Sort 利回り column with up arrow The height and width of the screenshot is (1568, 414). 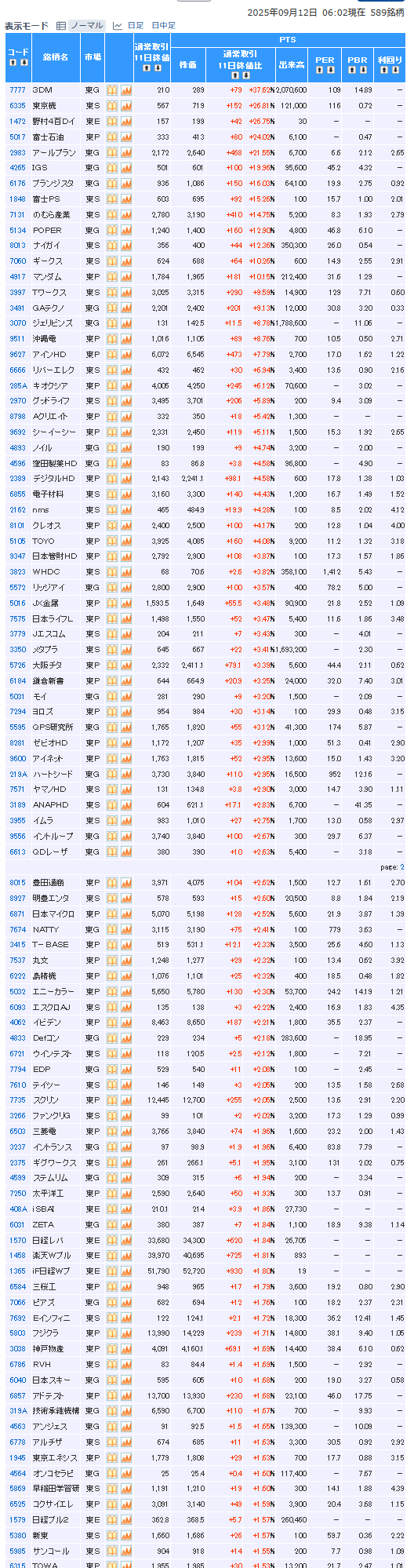[384, 70]
